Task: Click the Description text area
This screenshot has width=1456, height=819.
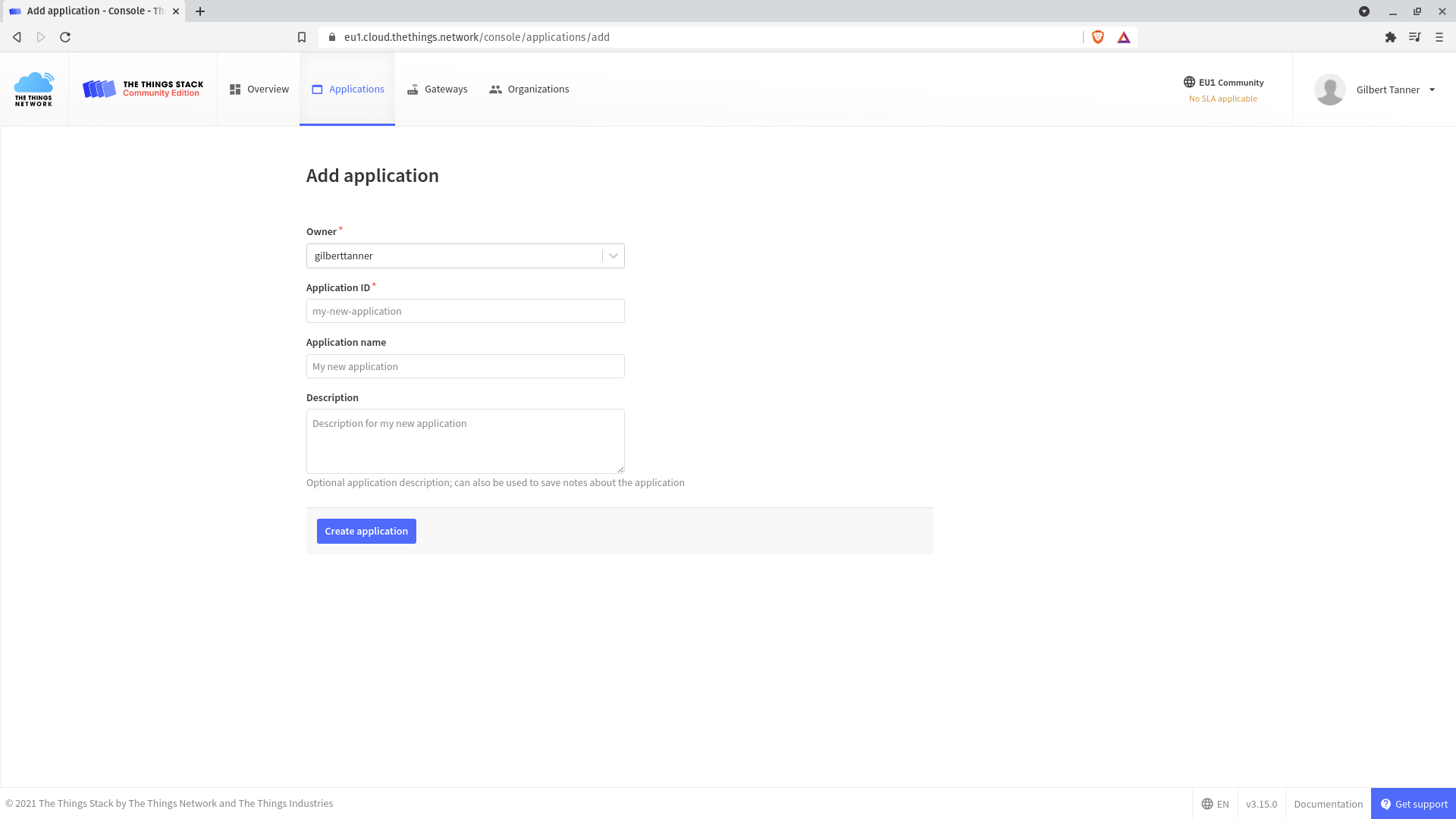Action: [x=465, y=441]
